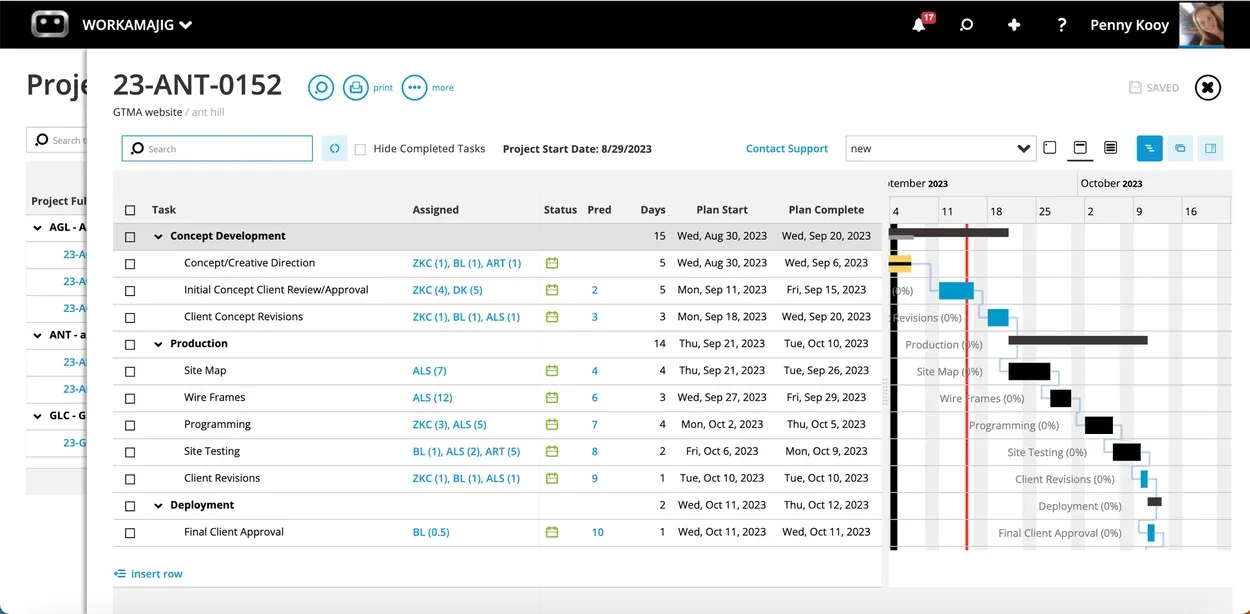Click status calendar icon for Client Concept Revisions
This screenshot has width=1250, height=614.
[x=552, y=317]
